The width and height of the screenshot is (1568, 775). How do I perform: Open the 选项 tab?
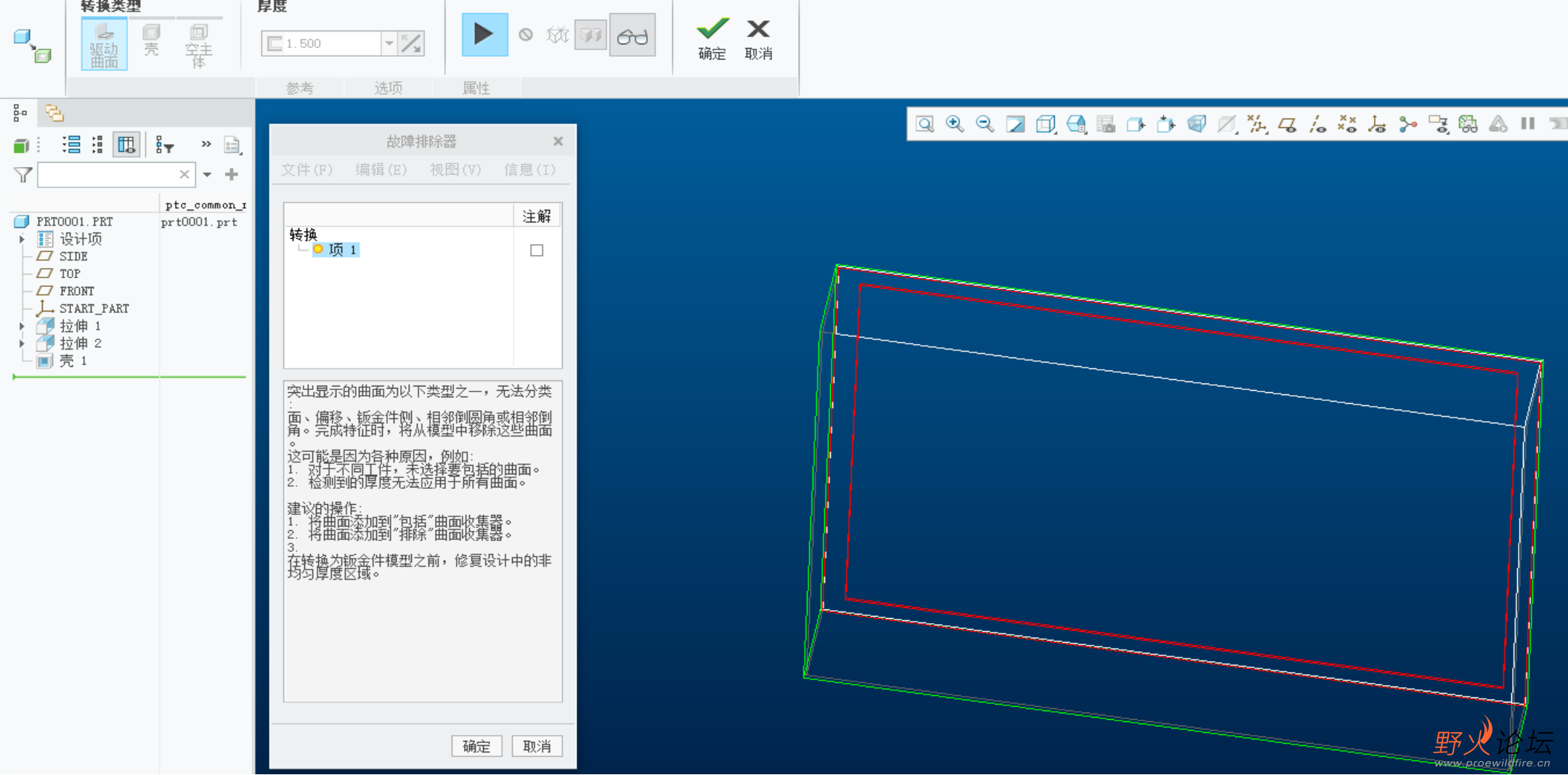coord(389,88)
